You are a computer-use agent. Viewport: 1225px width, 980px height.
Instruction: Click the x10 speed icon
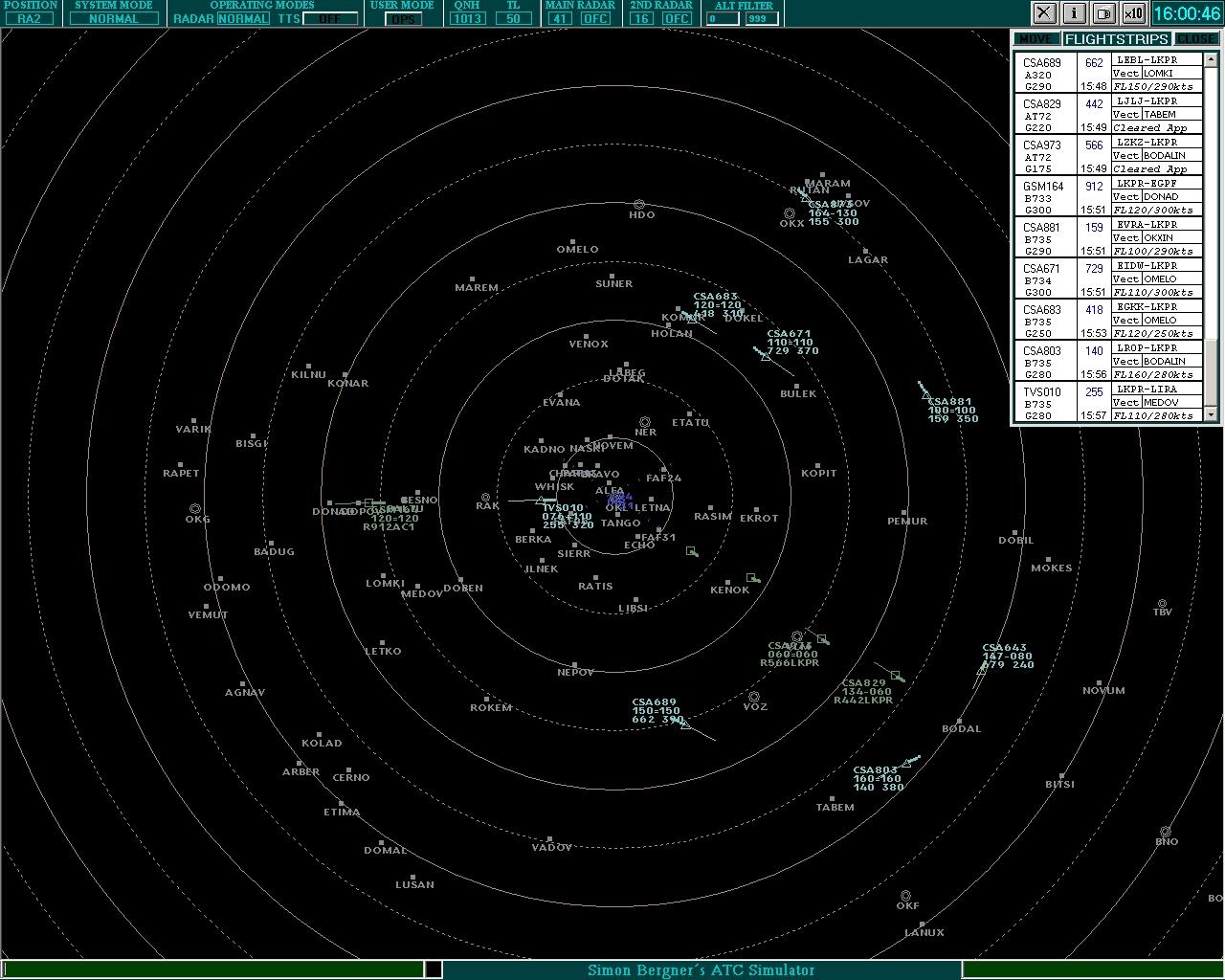1133,12
